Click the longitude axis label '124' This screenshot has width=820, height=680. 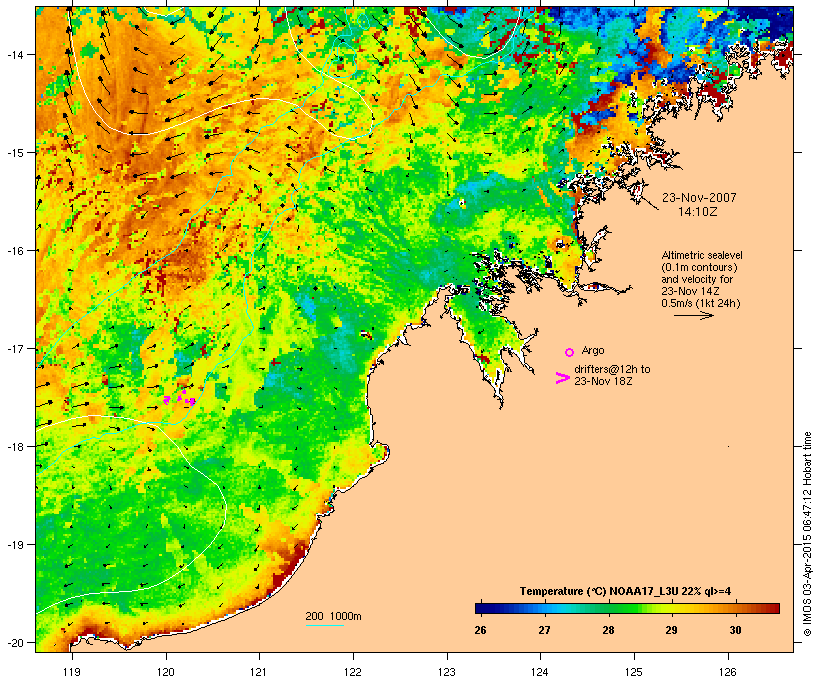coord(540,672)
